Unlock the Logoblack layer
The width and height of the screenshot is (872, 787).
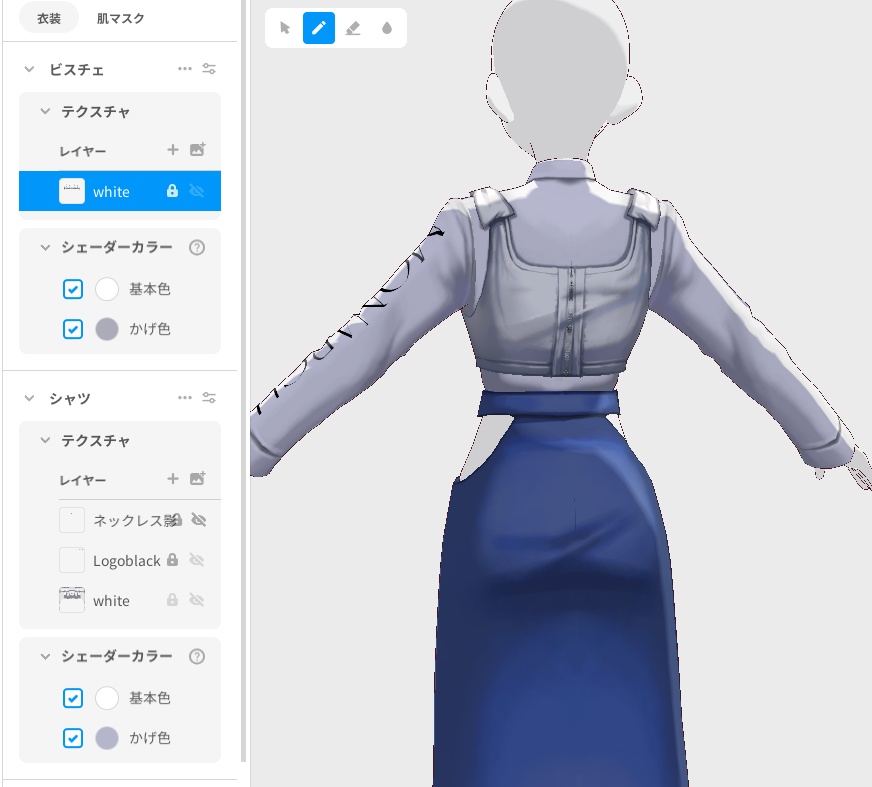coord(172,560)
